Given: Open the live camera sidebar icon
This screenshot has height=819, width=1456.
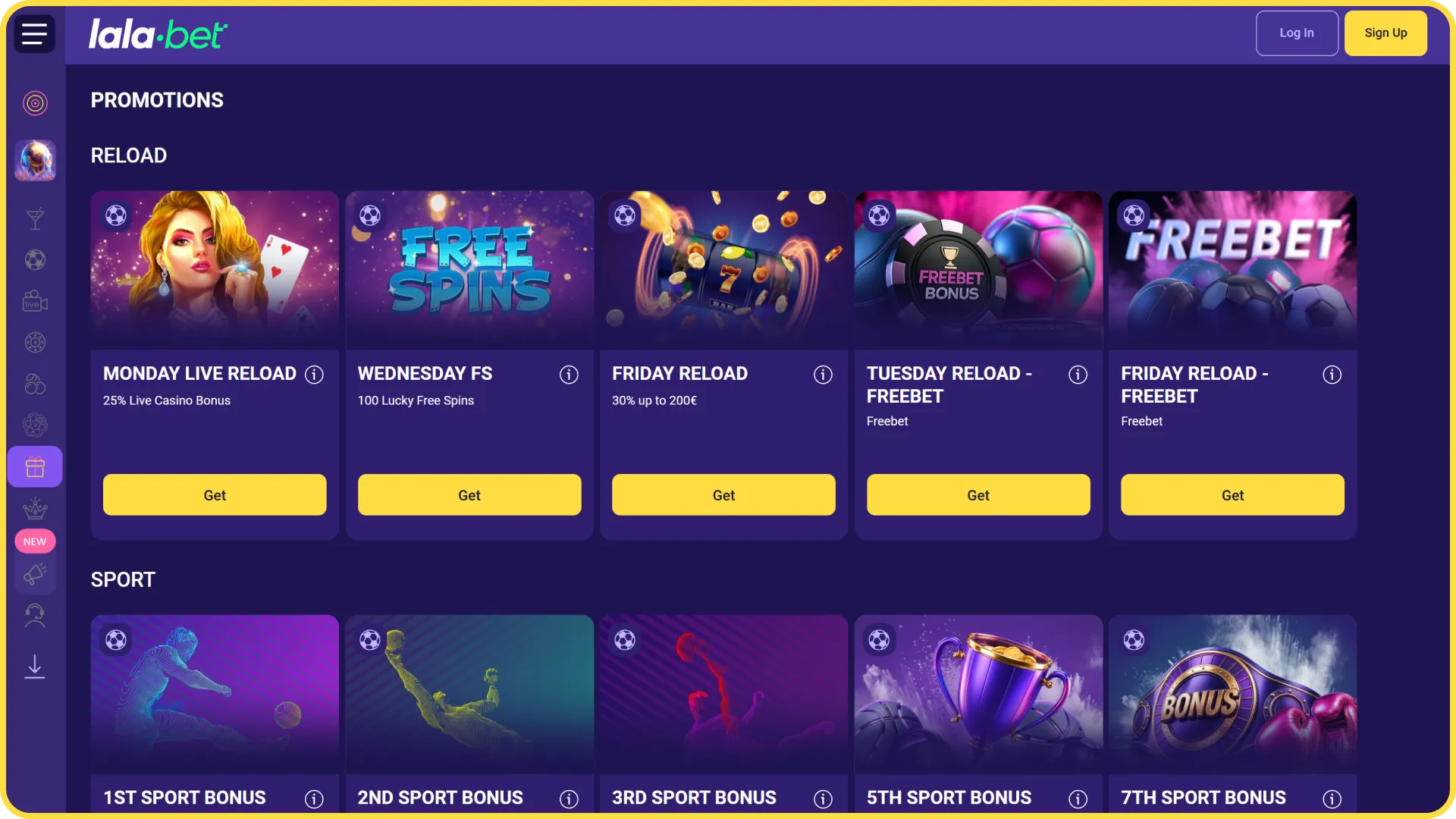Looking at the screenshot, I should tap(35, 301).
